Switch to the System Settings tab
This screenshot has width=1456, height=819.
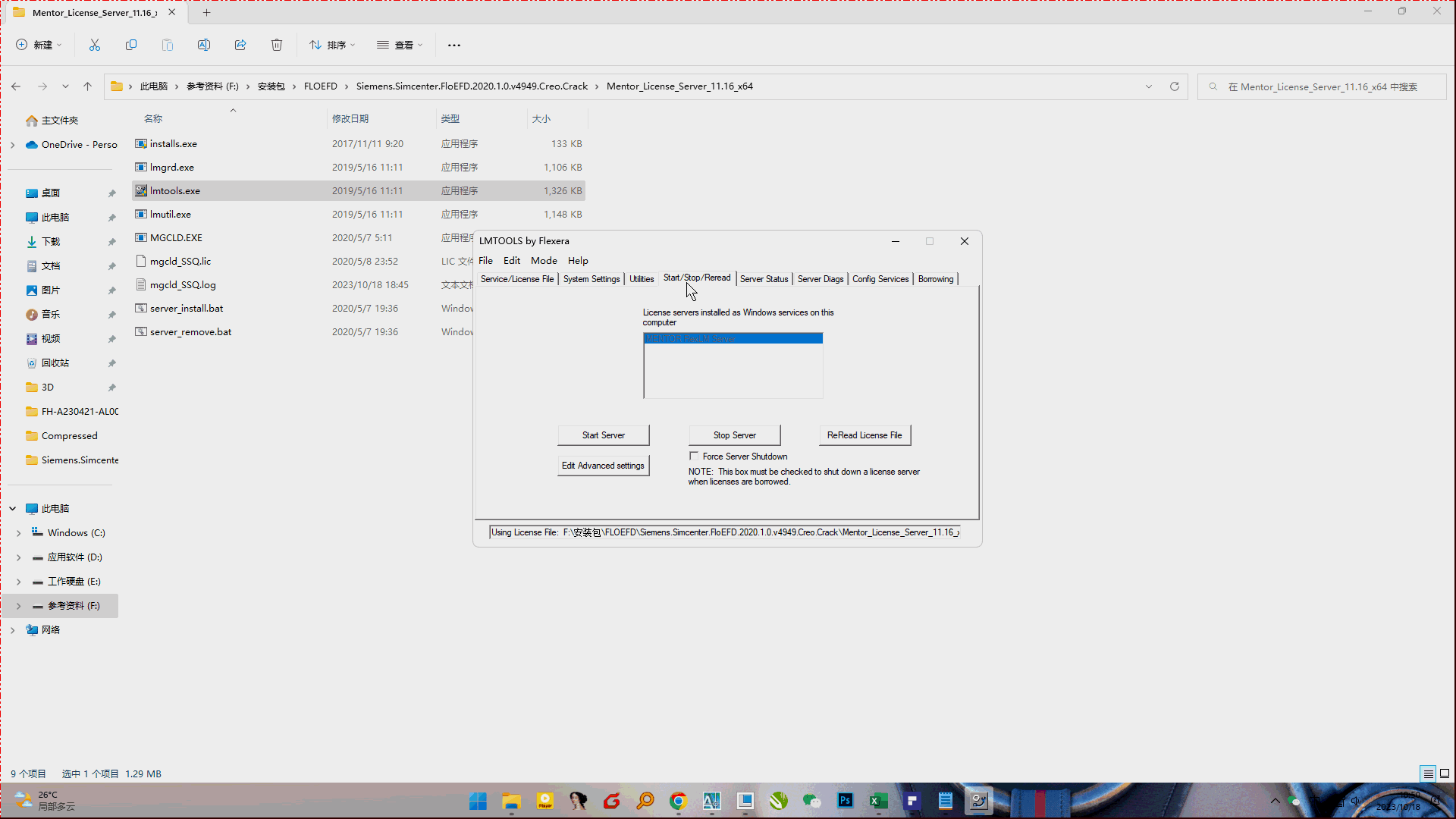tap(591, 279)
